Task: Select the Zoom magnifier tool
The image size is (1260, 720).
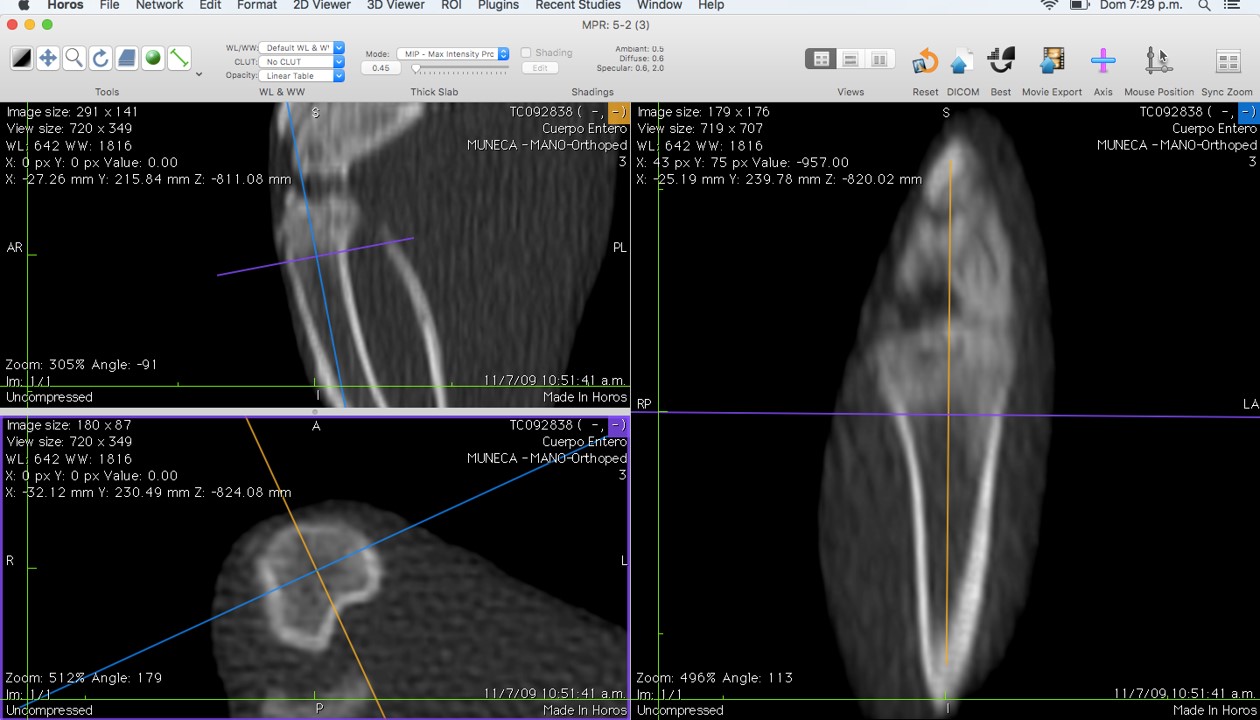Action: click(x=74, y=59)
